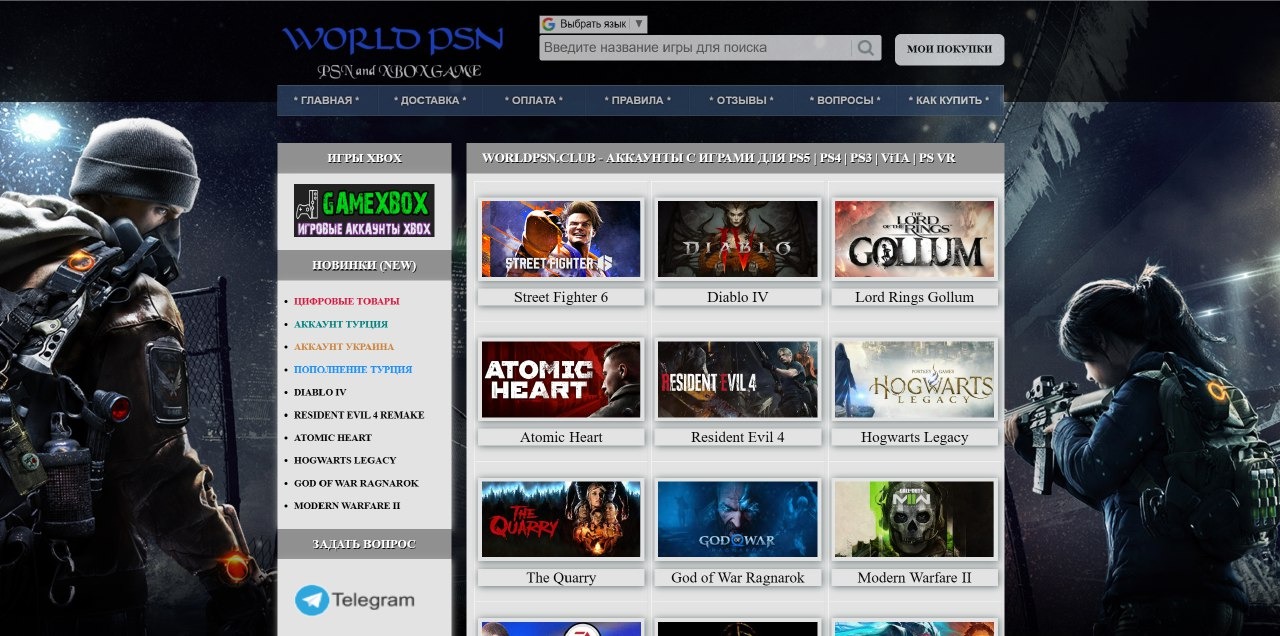
Task: Go to the ГЛАВНАЯ menu item
Action: pyautogui.click(x=326, y=101)
